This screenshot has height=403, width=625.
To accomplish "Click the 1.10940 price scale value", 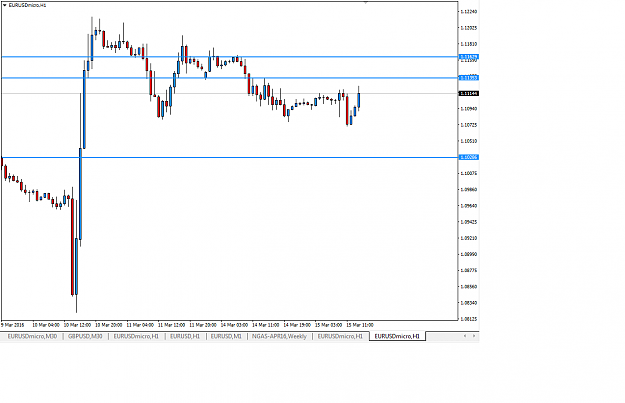I will [x=468, y=108].
